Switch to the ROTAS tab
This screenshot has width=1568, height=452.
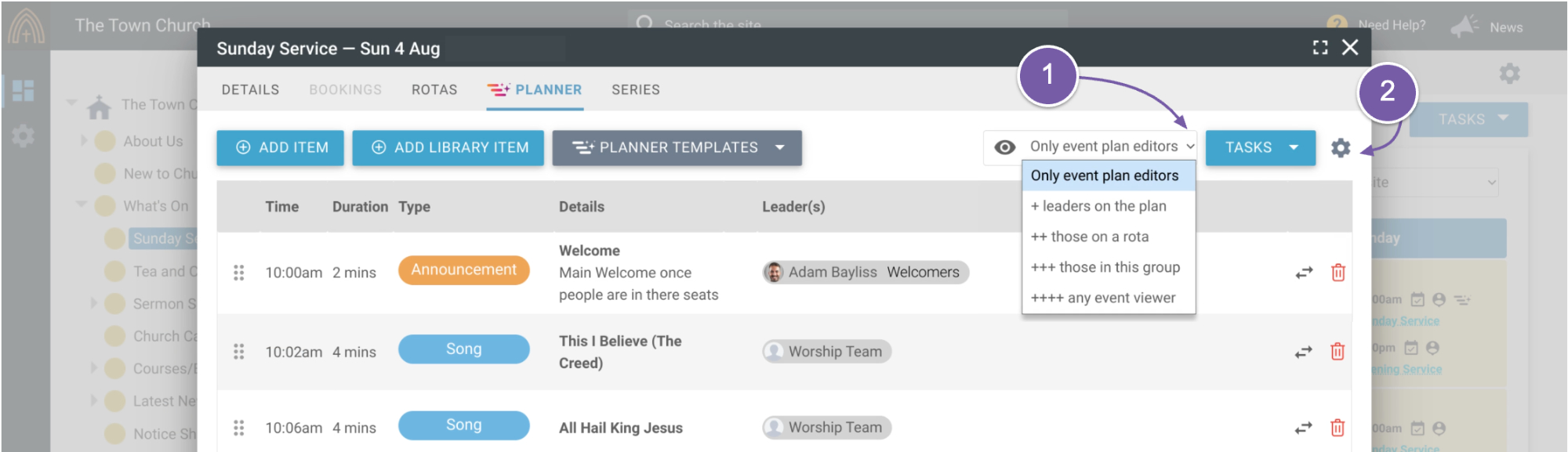[x=434, y=90]
